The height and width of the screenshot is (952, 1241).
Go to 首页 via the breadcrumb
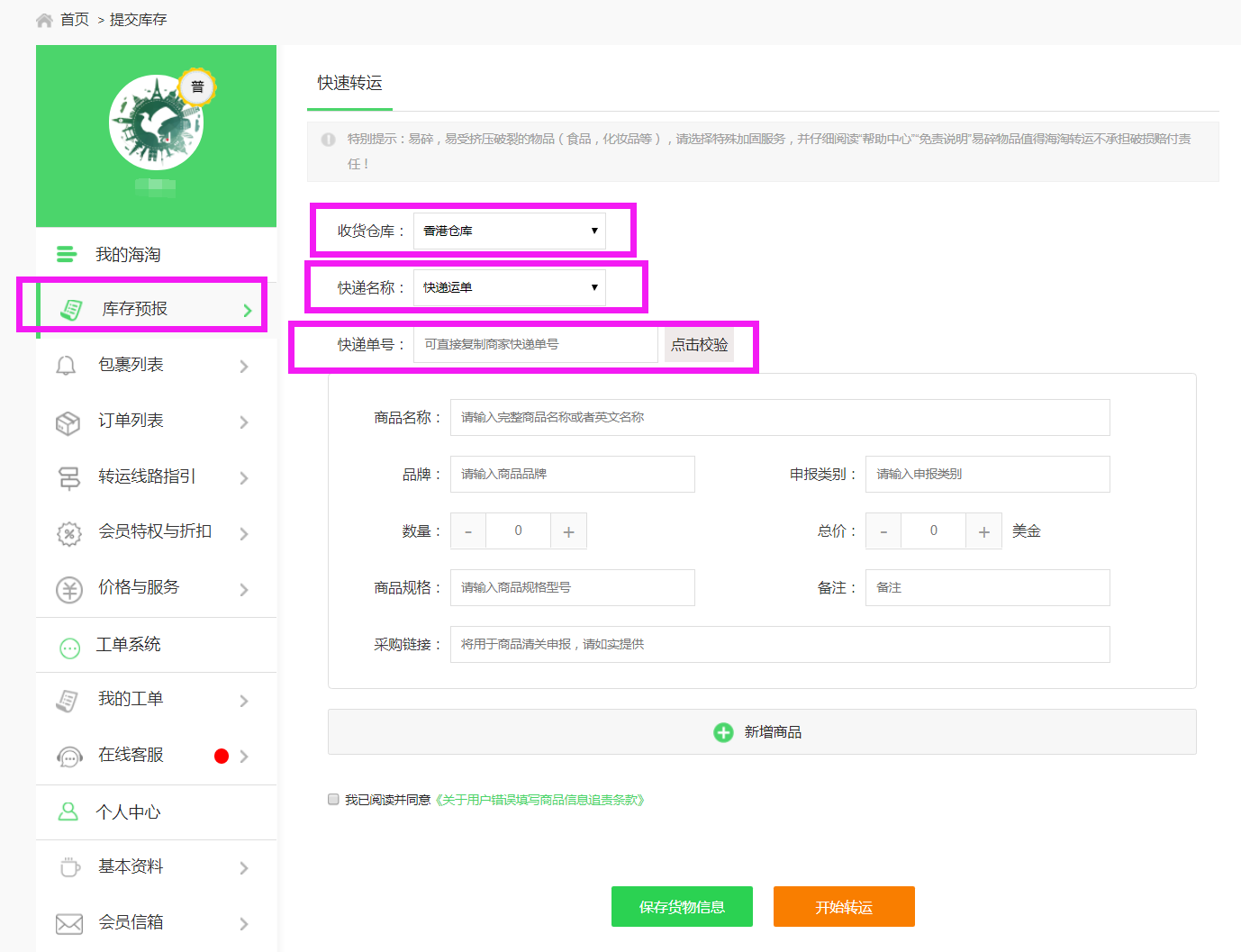pos(75,18)
